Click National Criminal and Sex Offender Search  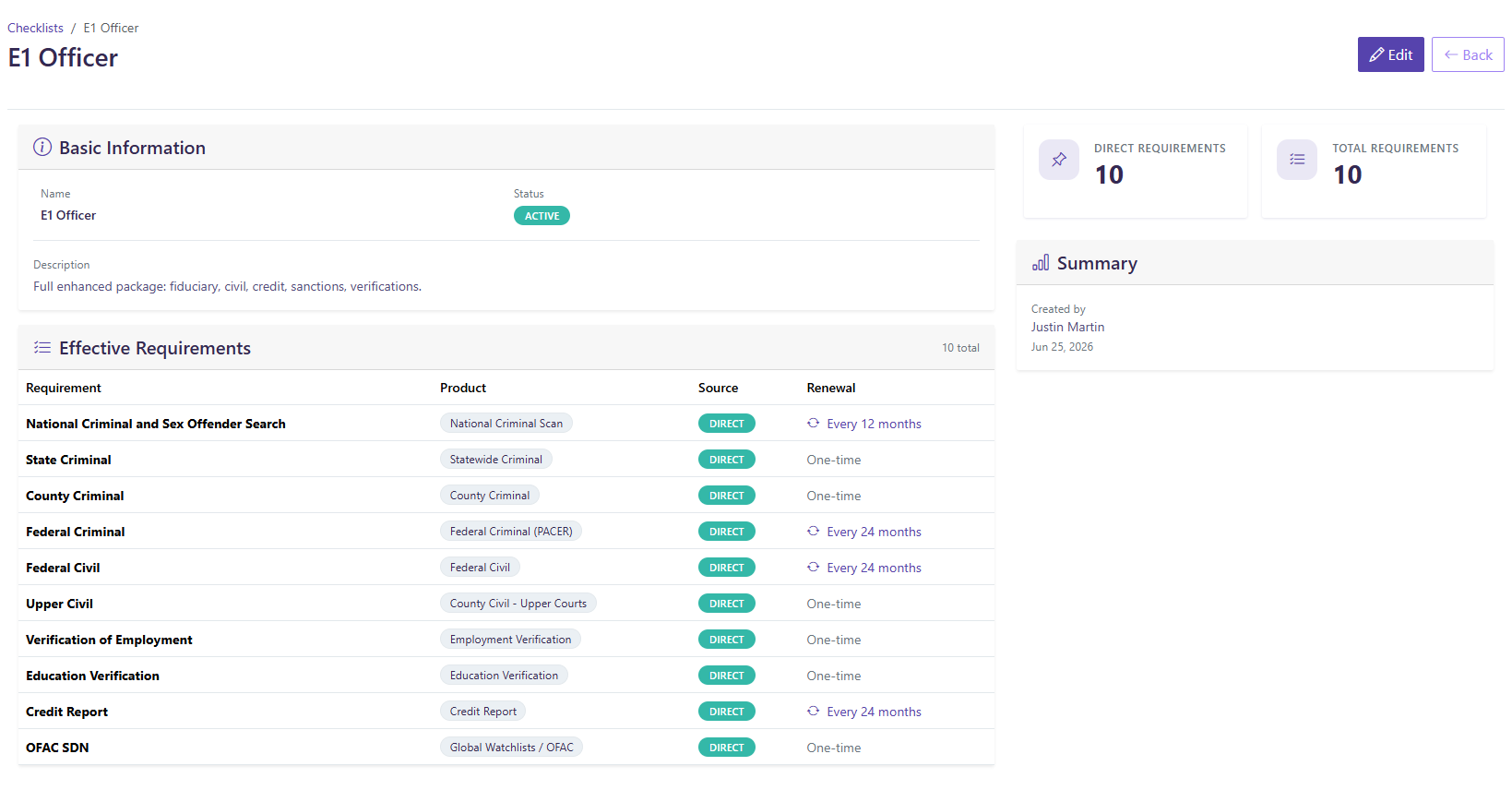coord(156,424)
